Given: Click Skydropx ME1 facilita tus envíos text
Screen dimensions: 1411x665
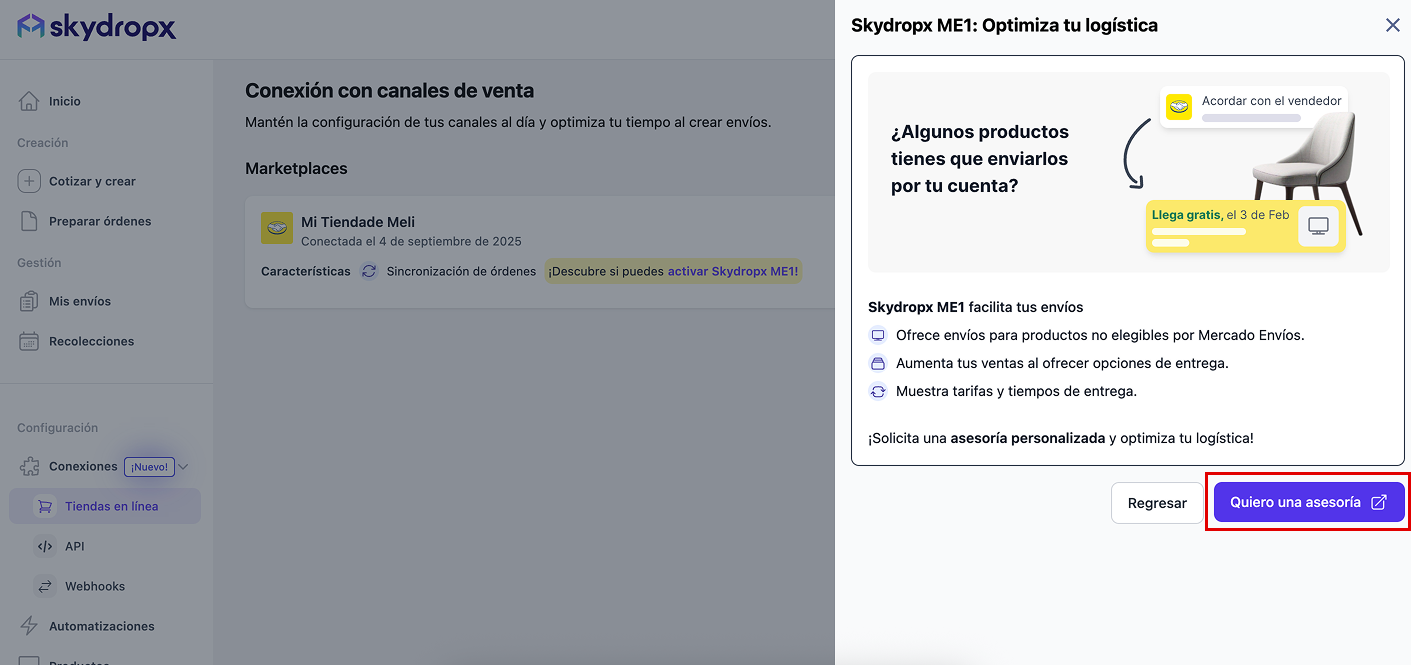Looking at the screenshot, I should (x=975, y=307).
